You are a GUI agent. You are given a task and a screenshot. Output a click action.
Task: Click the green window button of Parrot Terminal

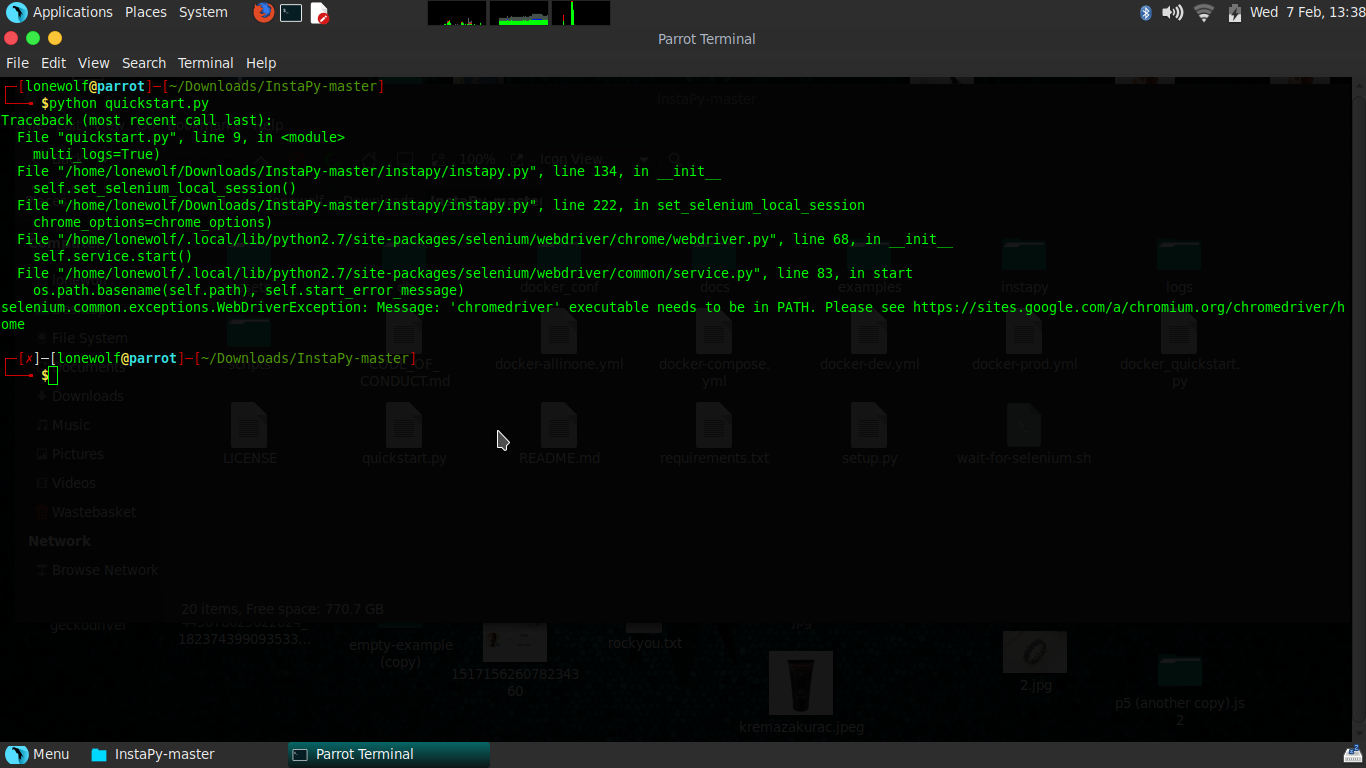pyautogui.click(x=33, y=38)
